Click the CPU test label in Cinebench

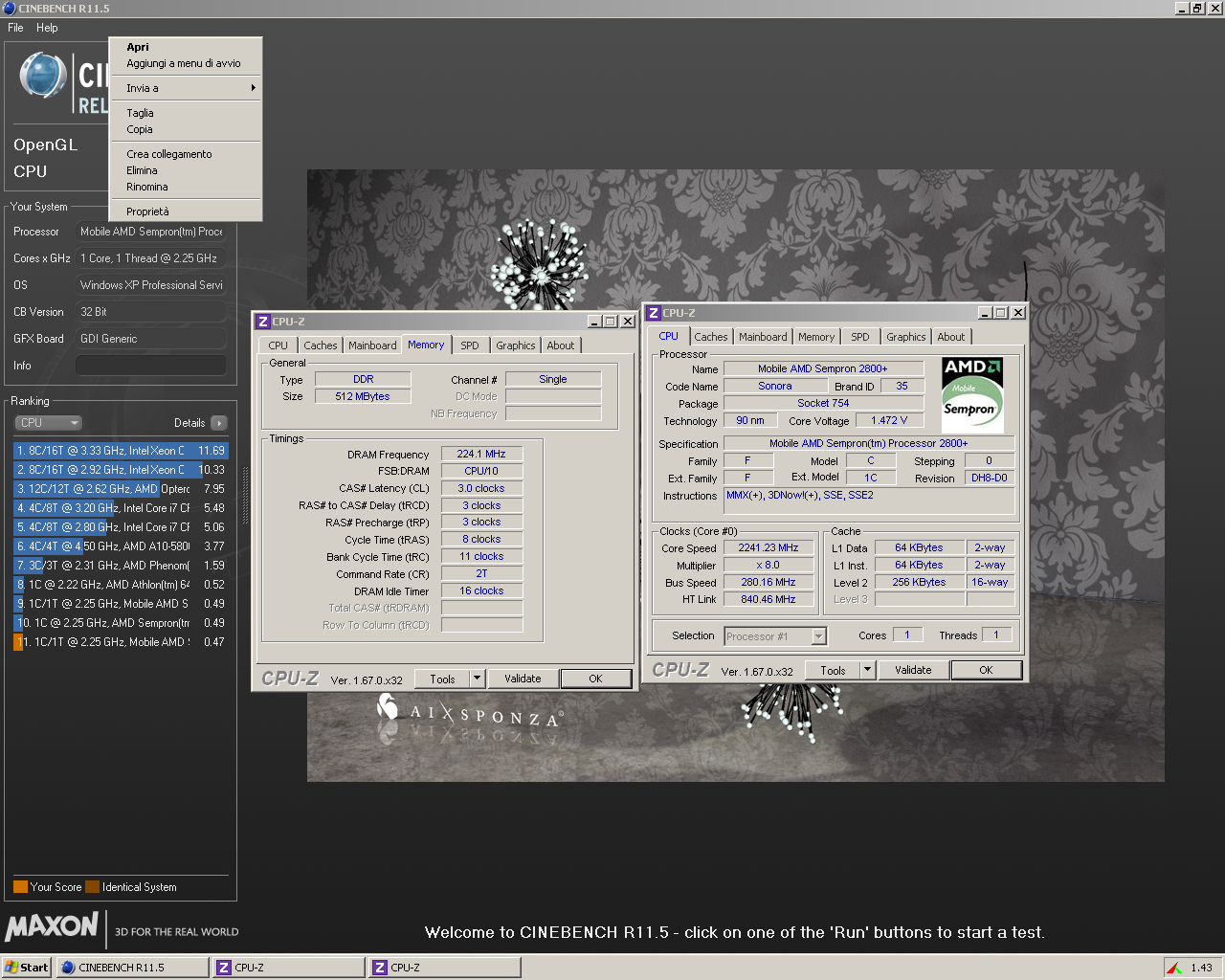pyautogui.click(x=31, y=171)
